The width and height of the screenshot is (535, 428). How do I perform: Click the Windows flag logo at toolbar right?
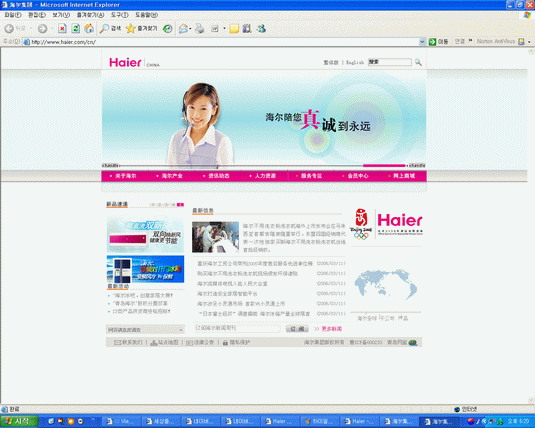tap(527, 15)
